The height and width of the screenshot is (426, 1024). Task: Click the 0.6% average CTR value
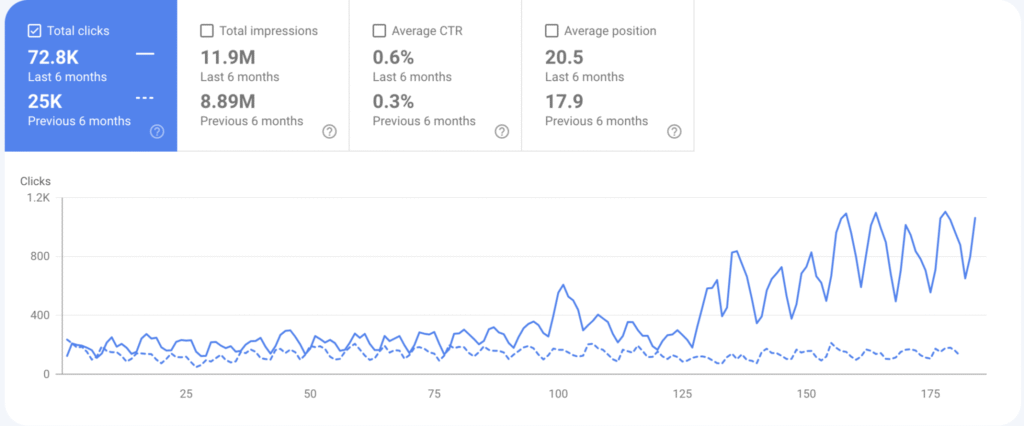(x=393, y=57)
